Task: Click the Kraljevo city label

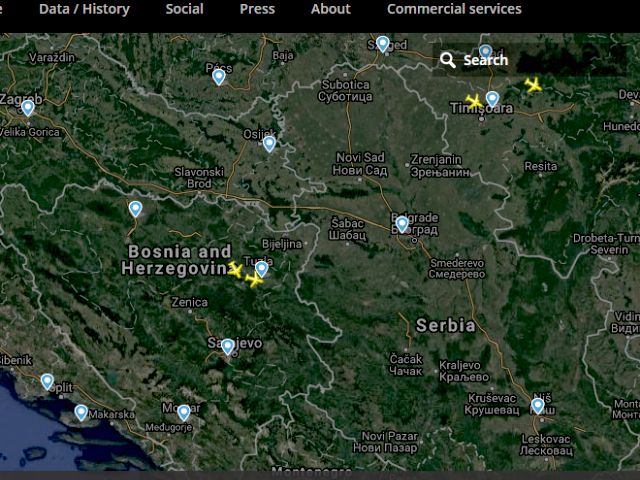Action: click(464, 371)
